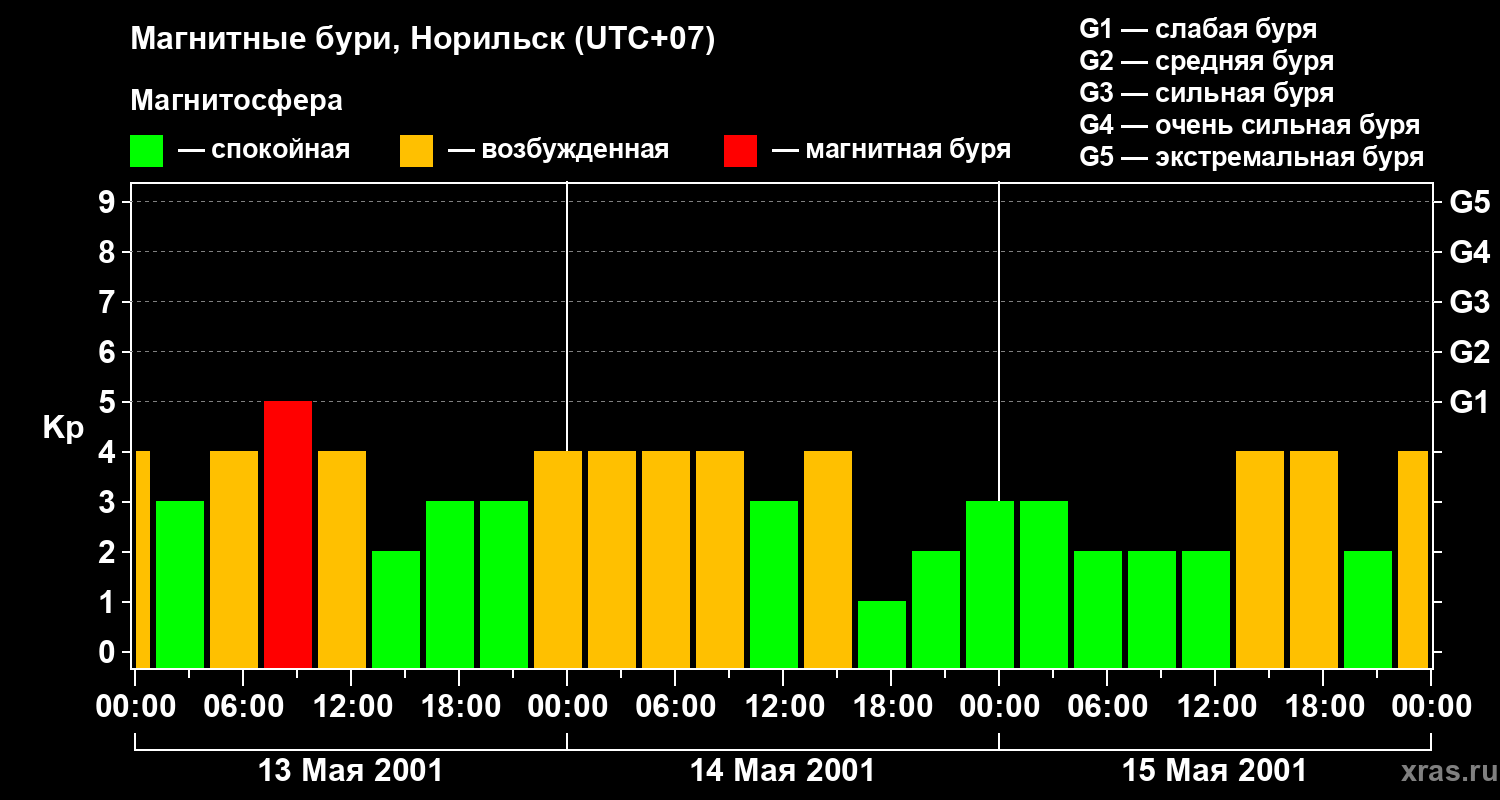
Task: Click the 'G5 — экстремальная буря' line
Action: coord(1251,158)
